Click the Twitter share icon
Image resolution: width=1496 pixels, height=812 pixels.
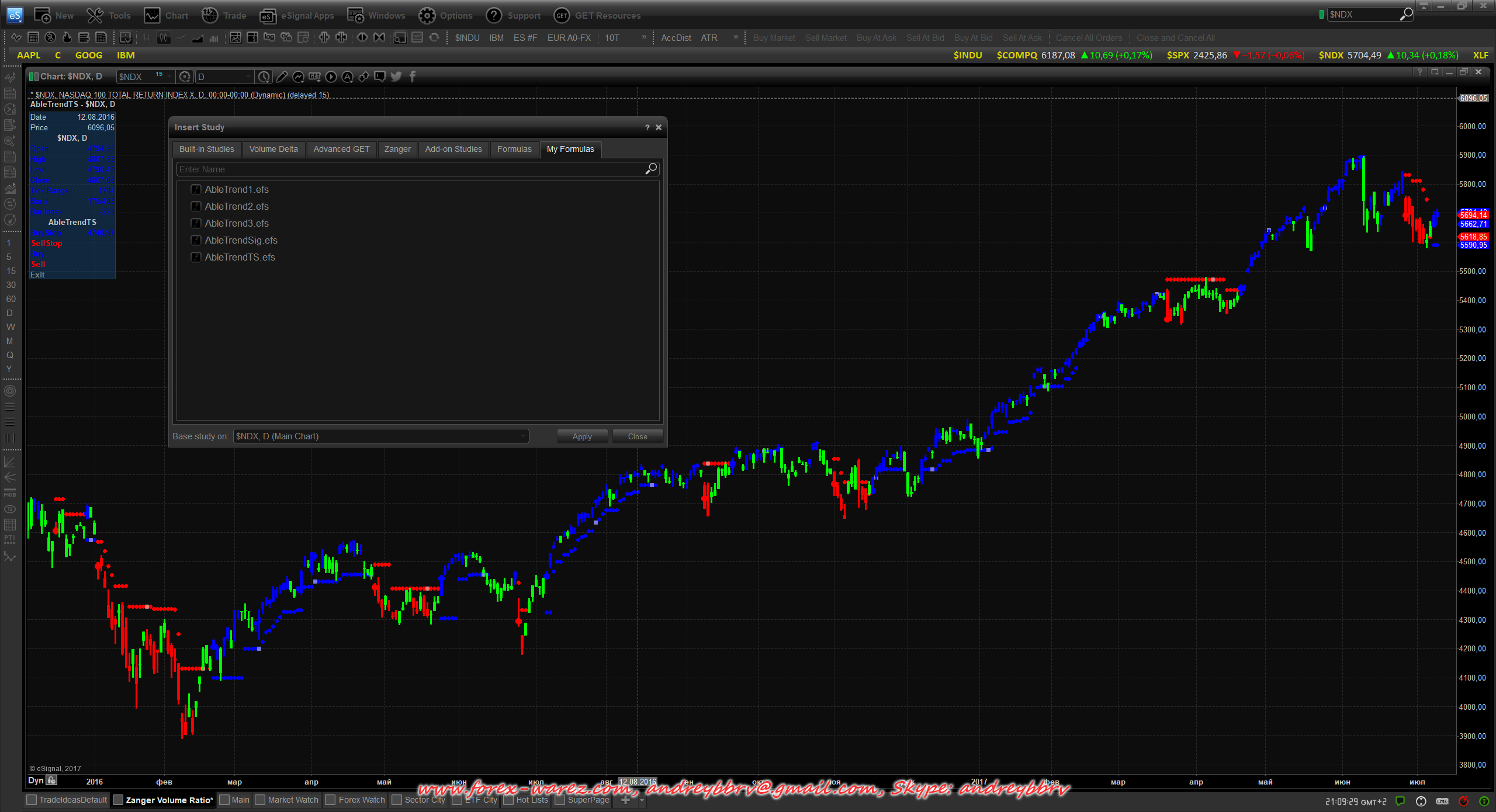coord(396,77)
